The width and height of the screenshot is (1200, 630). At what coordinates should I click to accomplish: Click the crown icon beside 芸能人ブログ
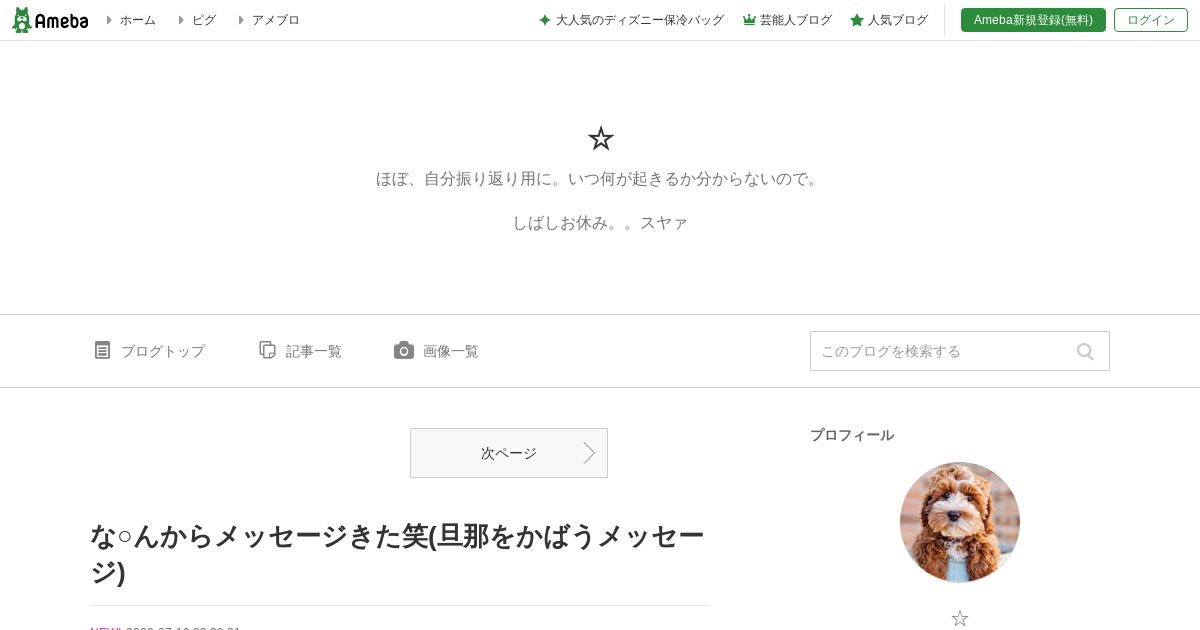pyautogui.click(x=749, y=20)
